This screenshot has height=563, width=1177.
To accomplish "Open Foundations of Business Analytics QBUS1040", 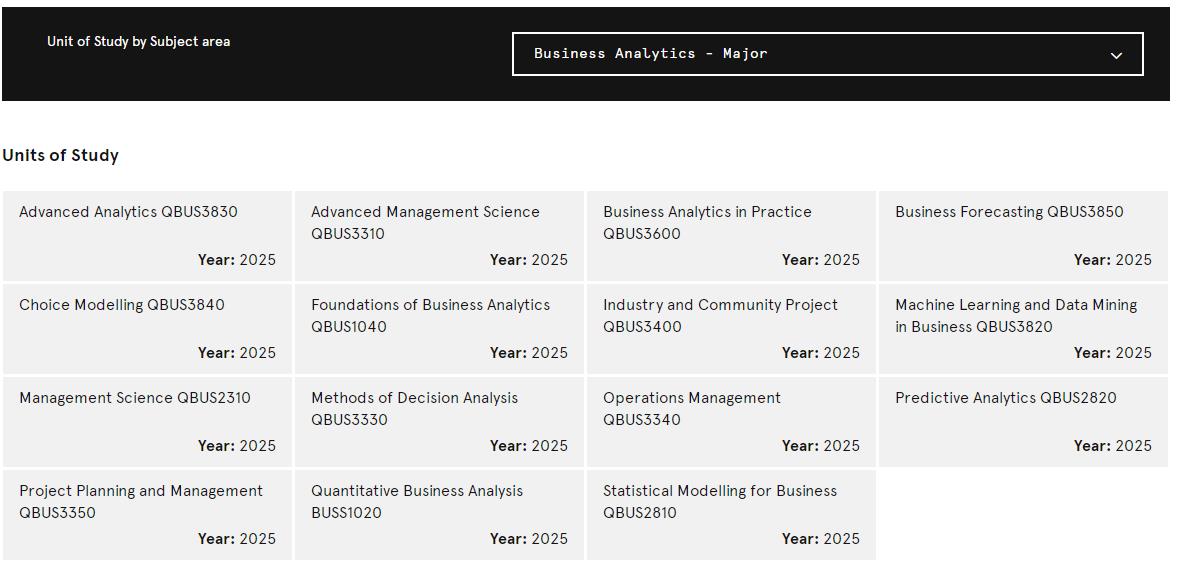I will [x=439, y=329].
